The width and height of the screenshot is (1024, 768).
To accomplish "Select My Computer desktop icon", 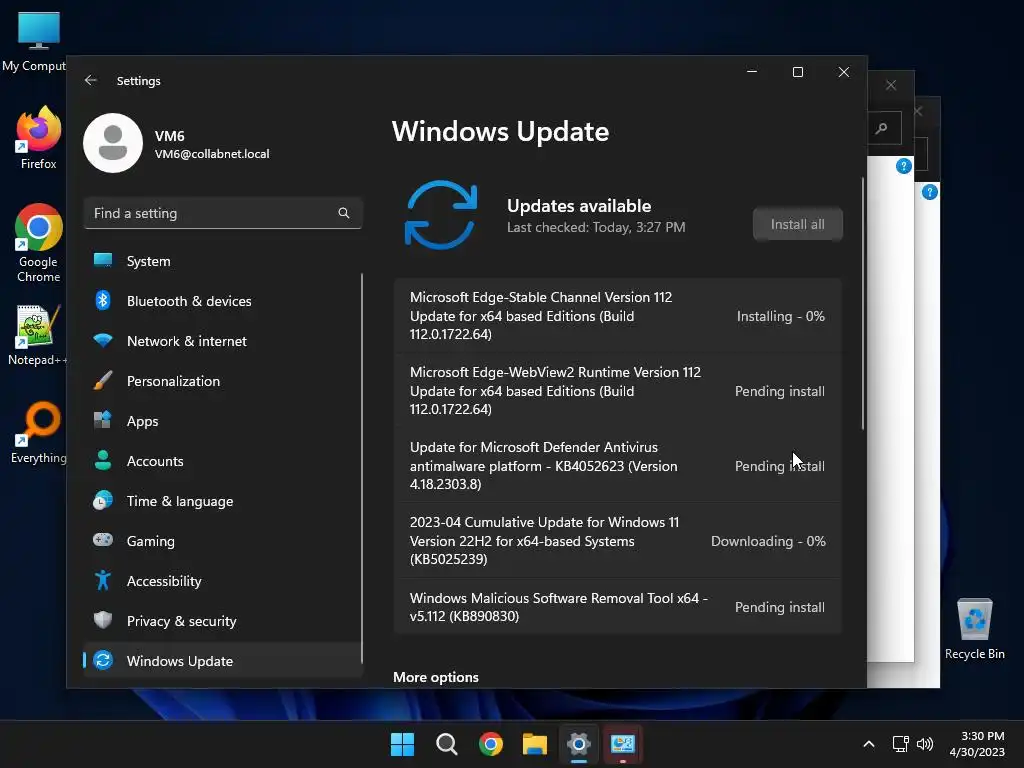I will (x=34, y=41).
